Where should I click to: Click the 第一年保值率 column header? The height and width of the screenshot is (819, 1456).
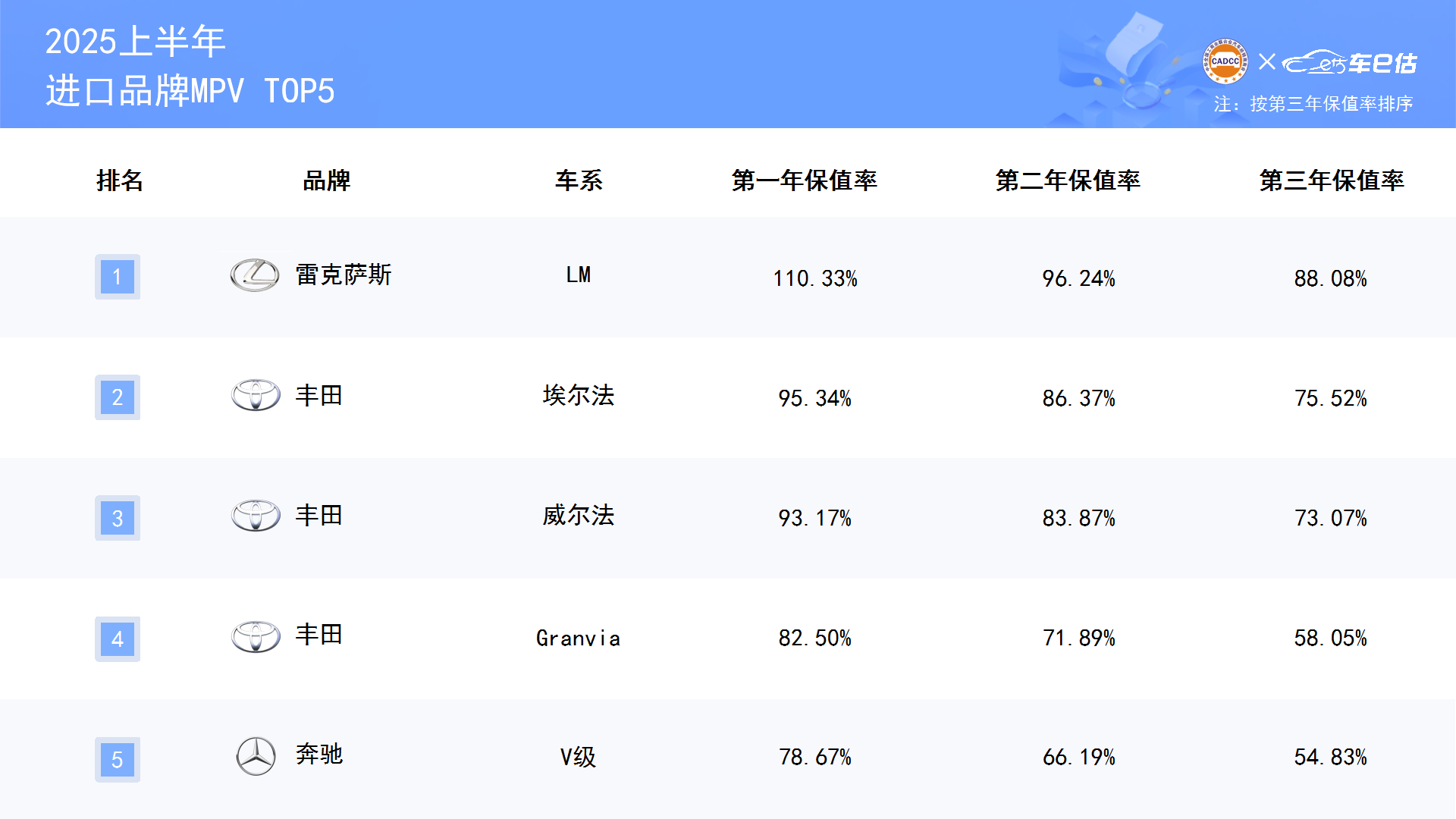pyautogui.click(x=805, y=180)
